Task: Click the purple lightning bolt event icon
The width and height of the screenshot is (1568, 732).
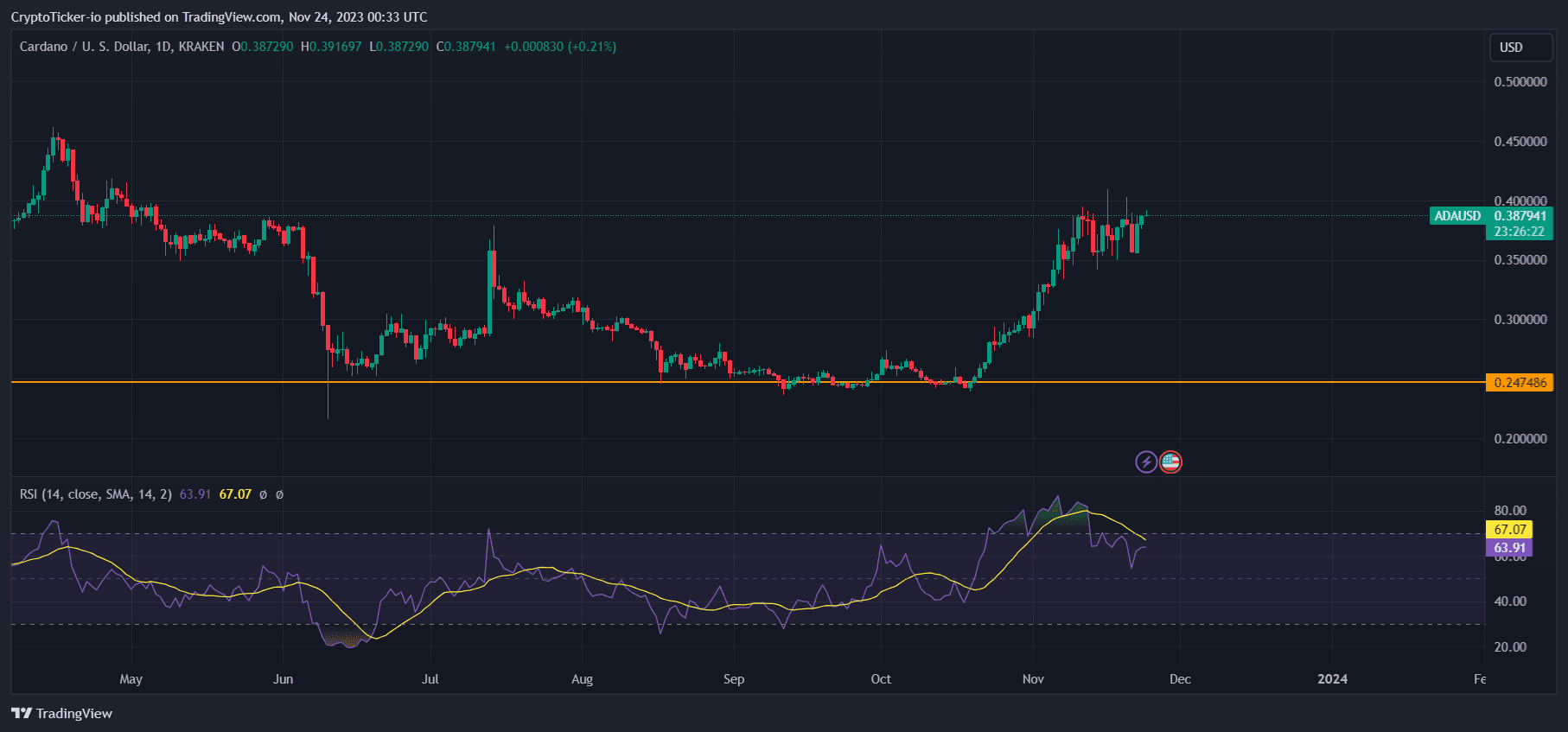Action: point(1145,462)
